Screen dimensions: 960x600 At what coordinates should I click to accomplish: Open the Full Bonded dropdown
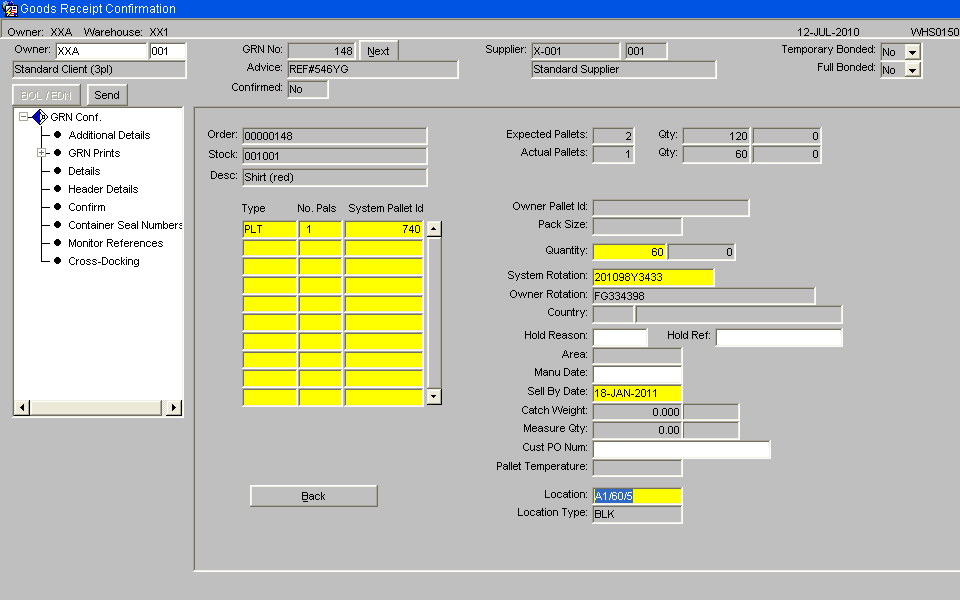(912, 70)
